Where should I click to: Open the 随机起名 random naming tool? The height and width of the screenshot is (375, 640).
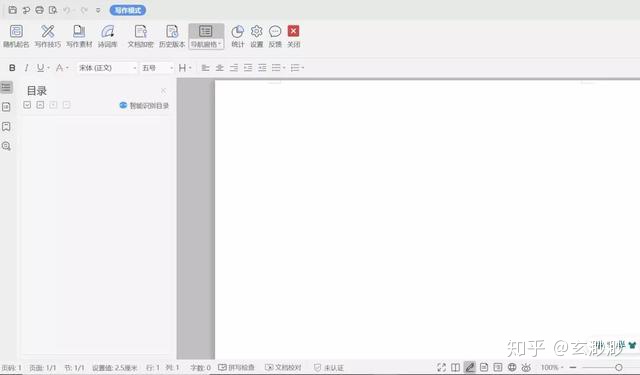tap(16, 36)
